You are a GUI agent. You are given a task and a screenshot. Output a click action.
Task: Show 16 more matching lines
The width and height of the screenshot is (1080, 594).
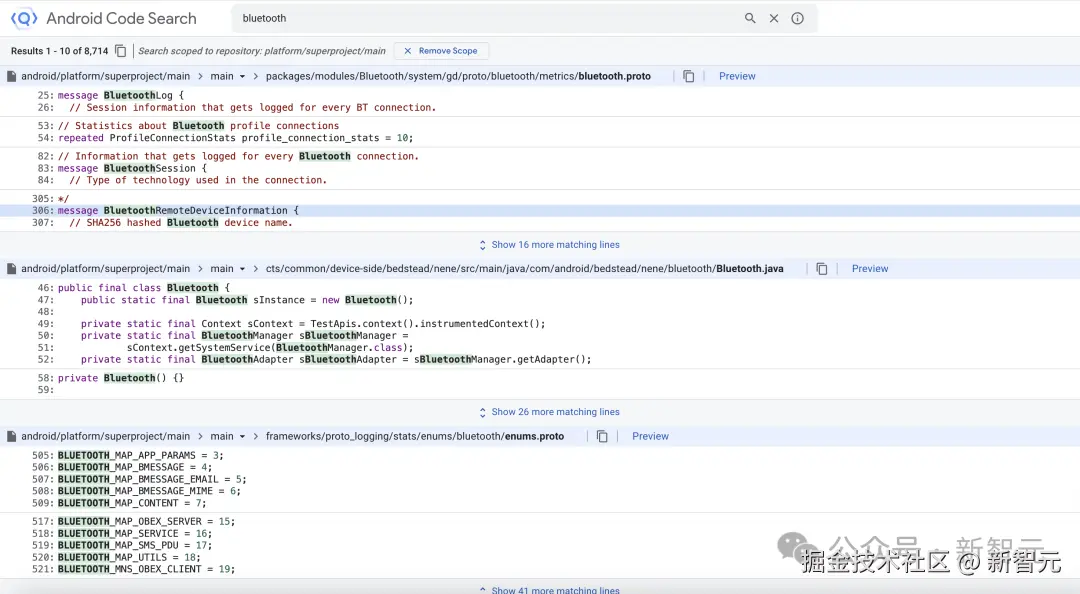coord(549,245)
